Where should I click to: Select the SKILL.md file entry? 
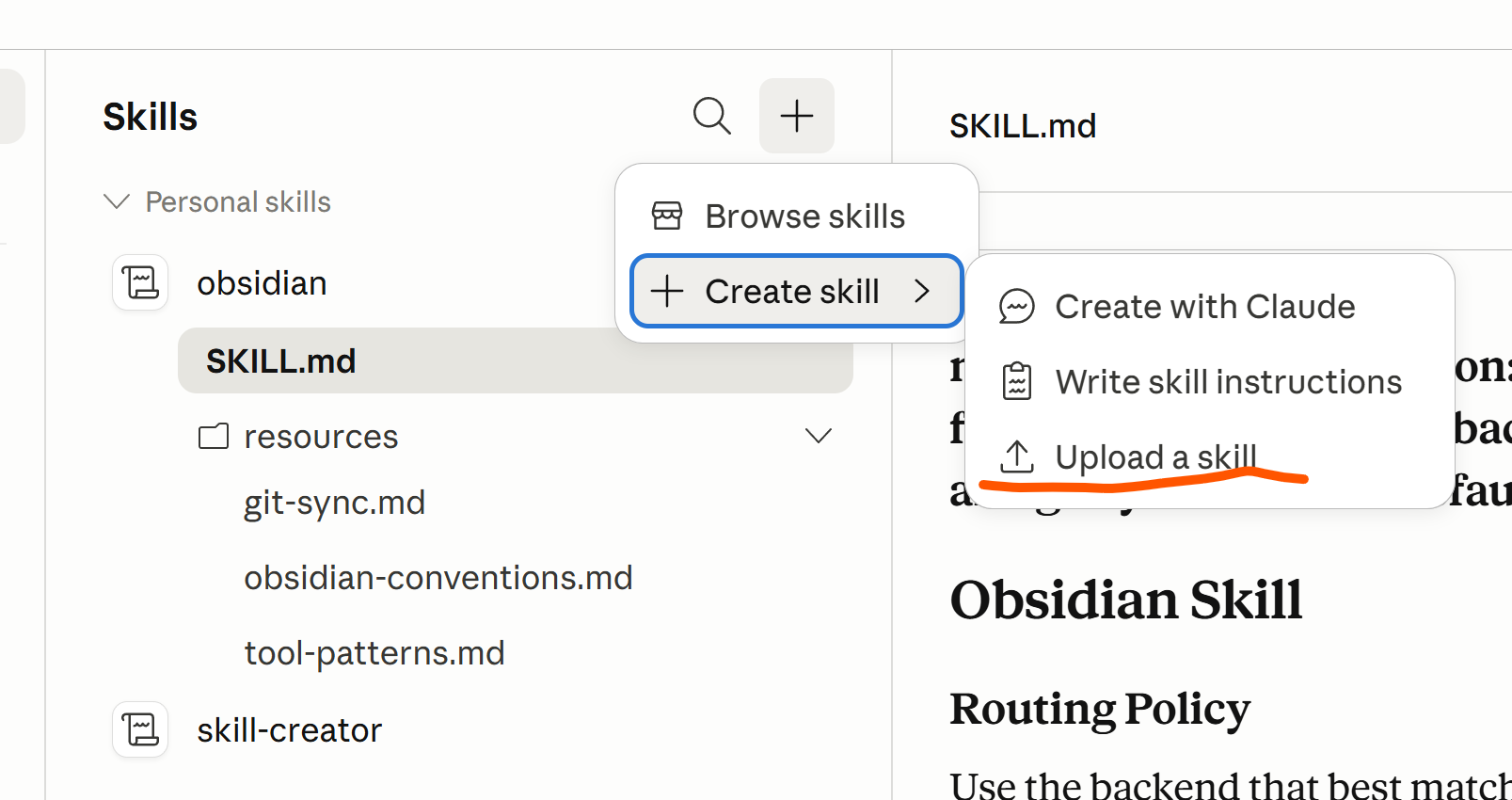coord(280,361)
